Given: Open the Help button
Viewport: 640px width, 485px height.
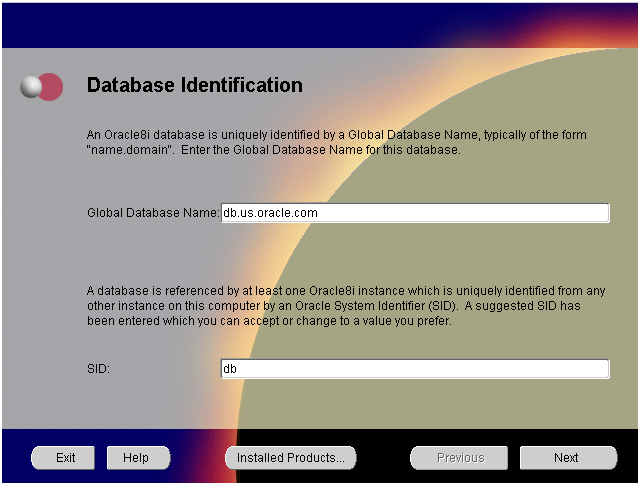Looking at the screenshot, I should 138,458.
